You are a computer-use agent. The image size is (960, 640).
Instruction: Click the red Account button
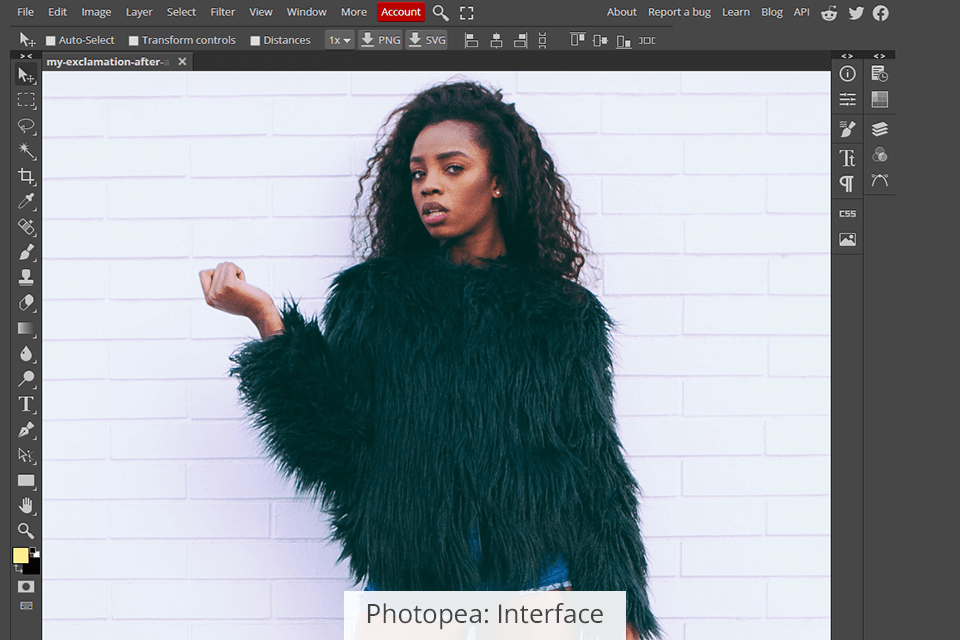click(401, 12)
